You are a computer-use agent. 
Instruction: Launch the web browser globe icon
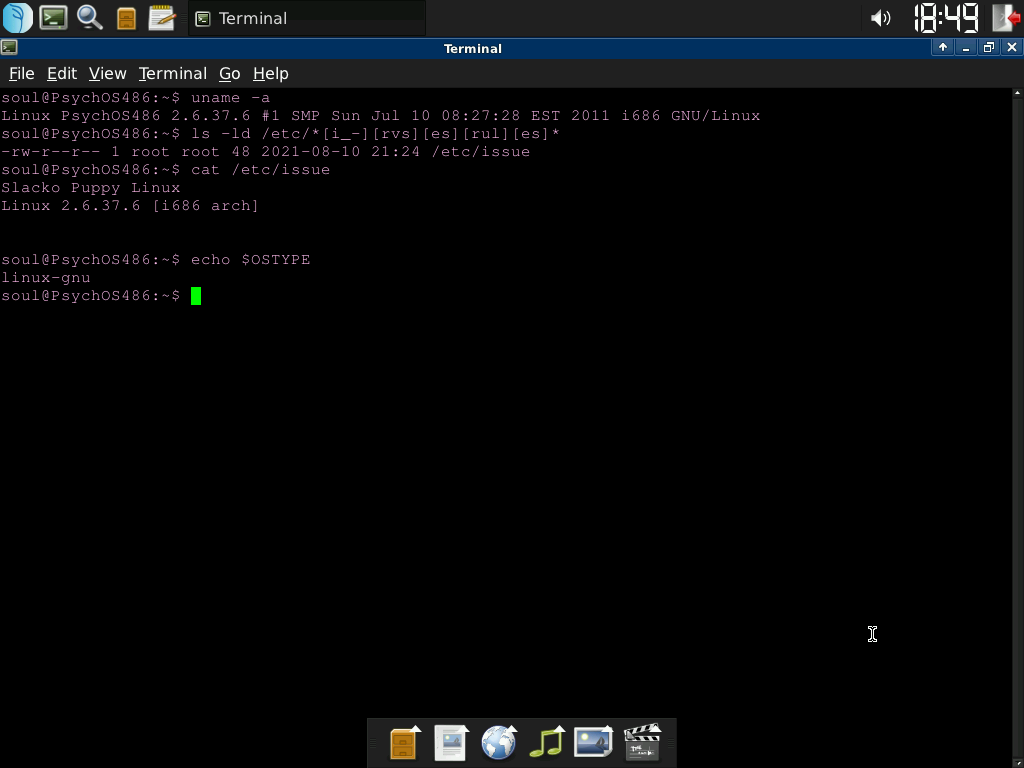point(500,743)
